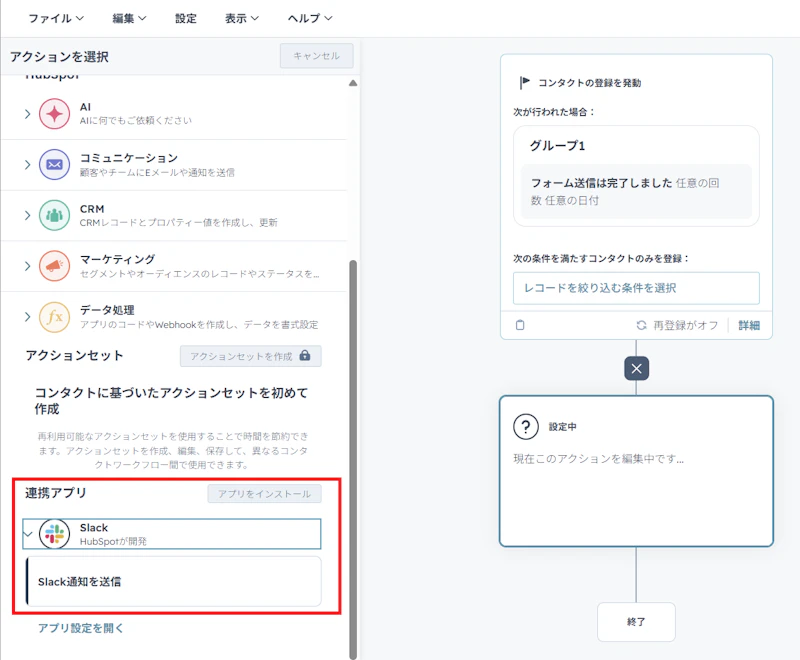Viewport: 800px width, 660px height.
Task: Click the コミュニケーション envelope icon
Action: tap(55, 164)
